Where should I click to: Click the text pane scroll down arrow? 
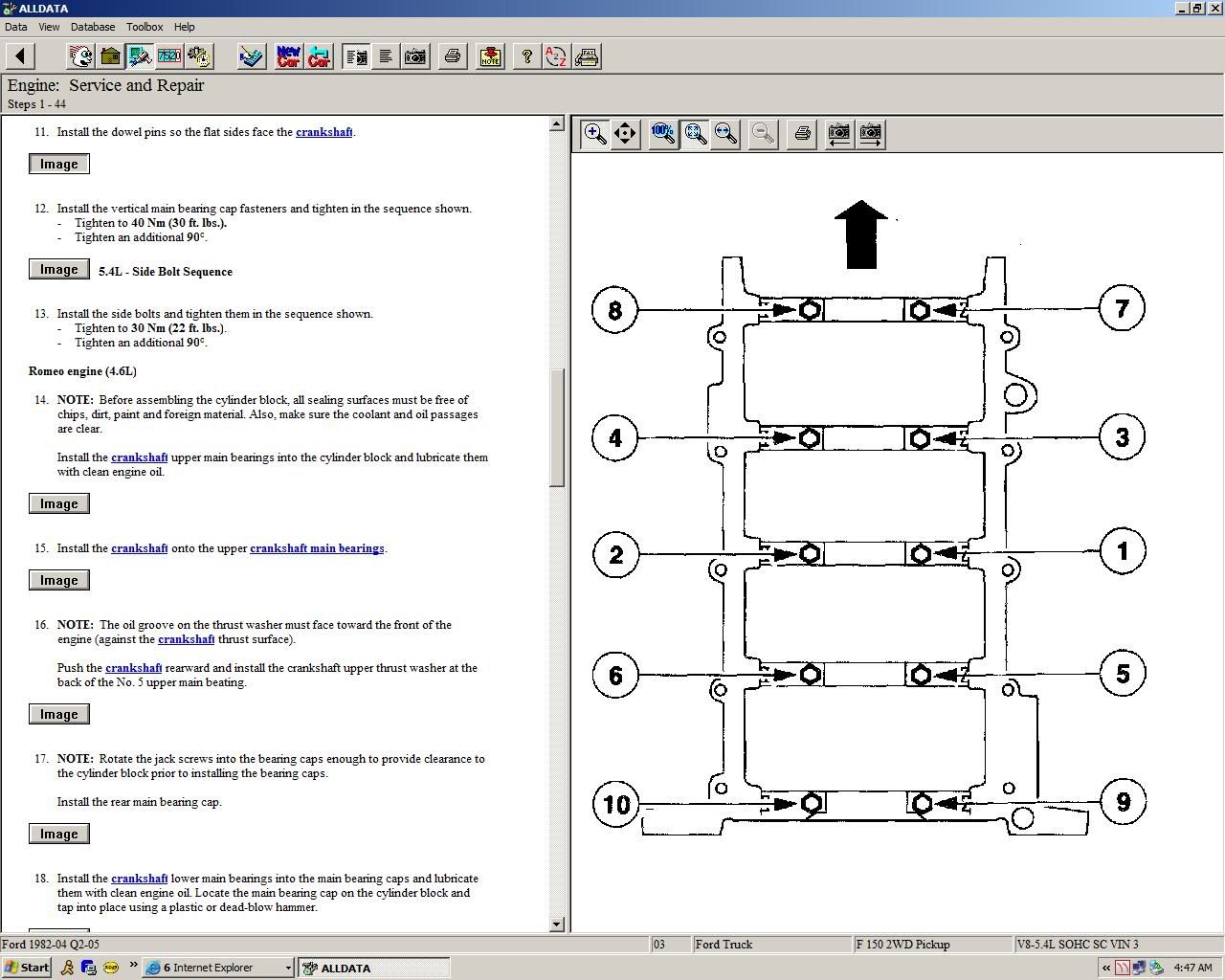(556, 924)
